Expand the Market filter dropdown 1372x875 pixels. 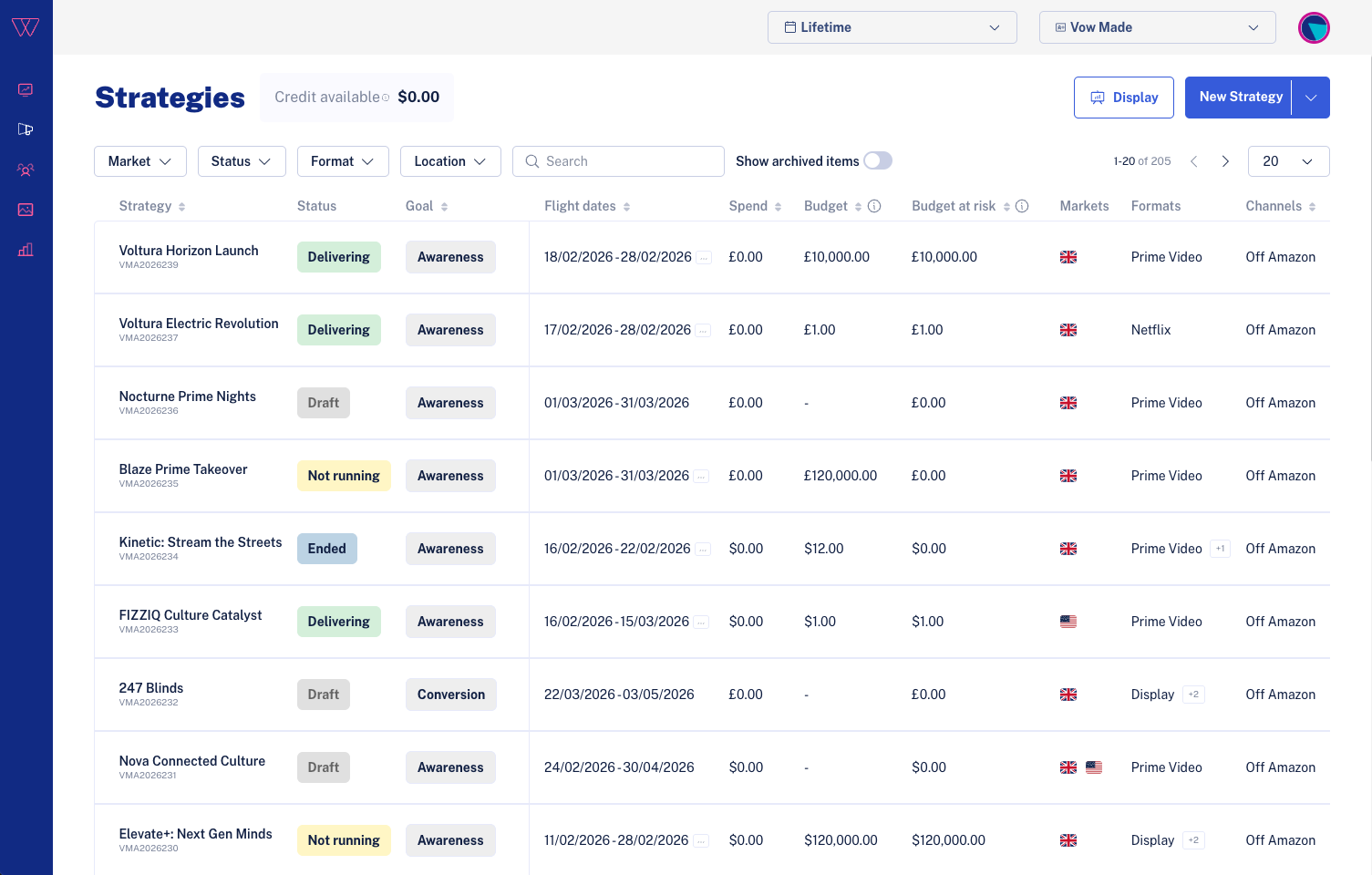pos(139,161)
